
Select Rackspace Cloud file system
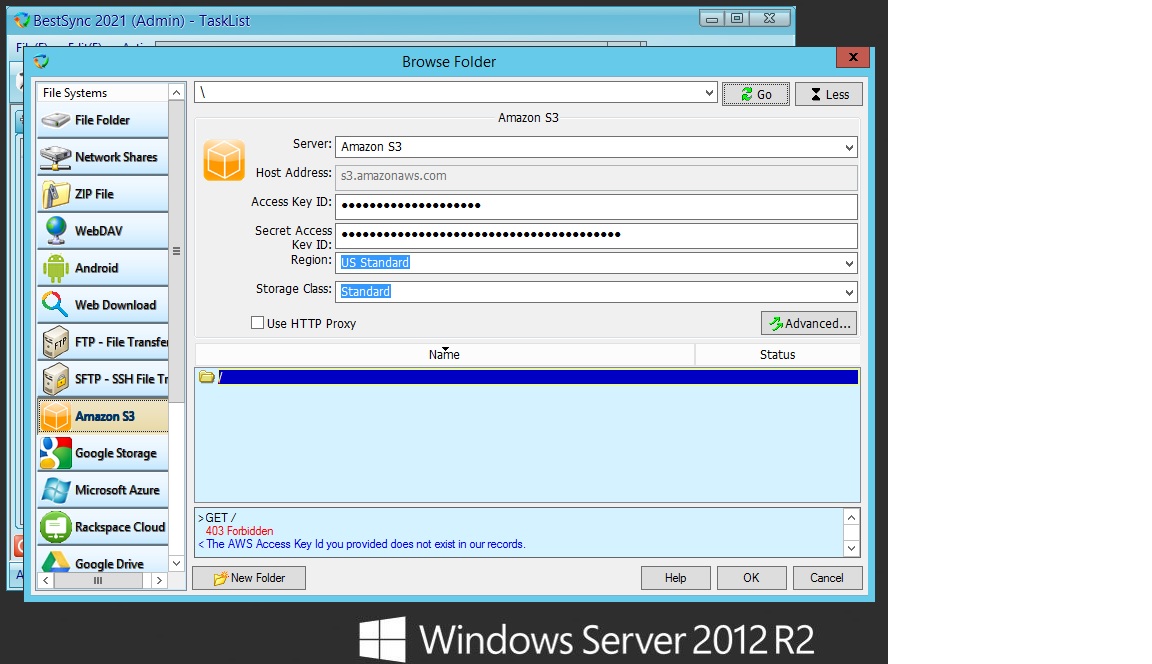click(103, 527)
